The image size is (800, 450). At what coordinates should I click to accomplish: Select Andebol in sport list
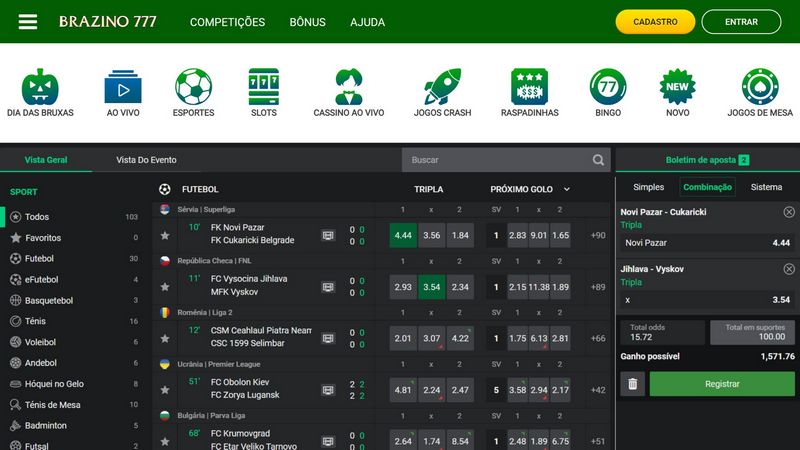coord(74,363)
